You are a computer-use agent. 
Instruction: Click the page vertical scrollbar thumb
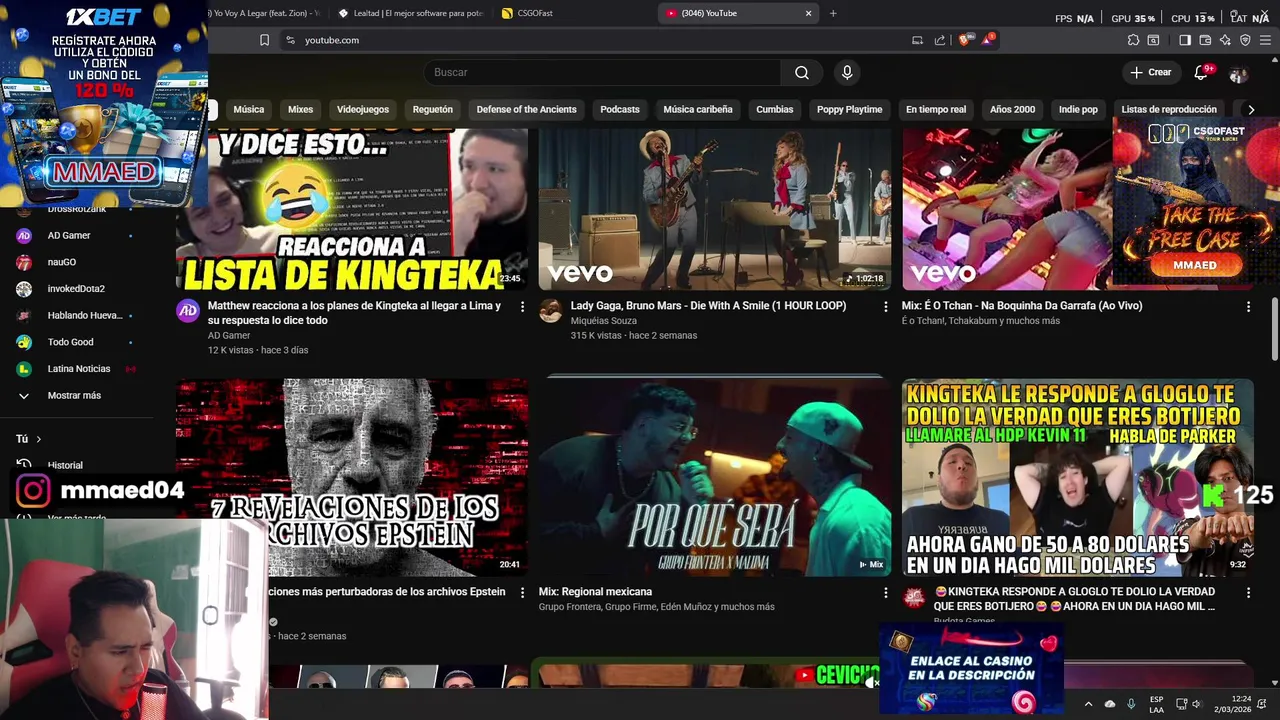[x=1275, y=328]
